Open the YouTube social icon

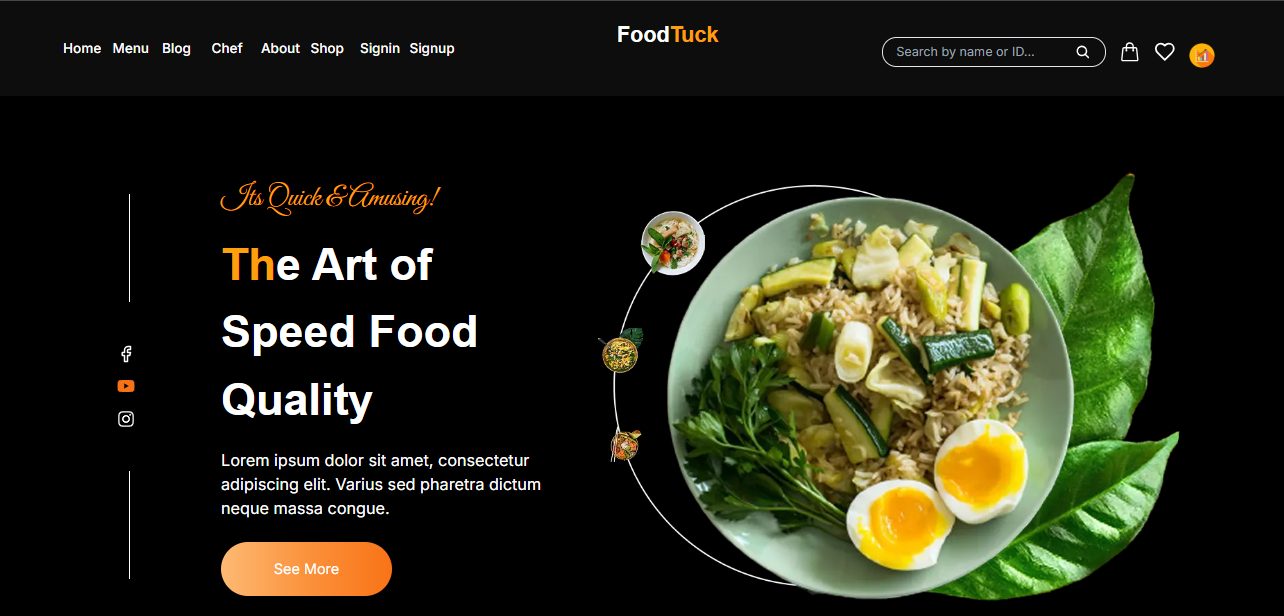(126, 386)
